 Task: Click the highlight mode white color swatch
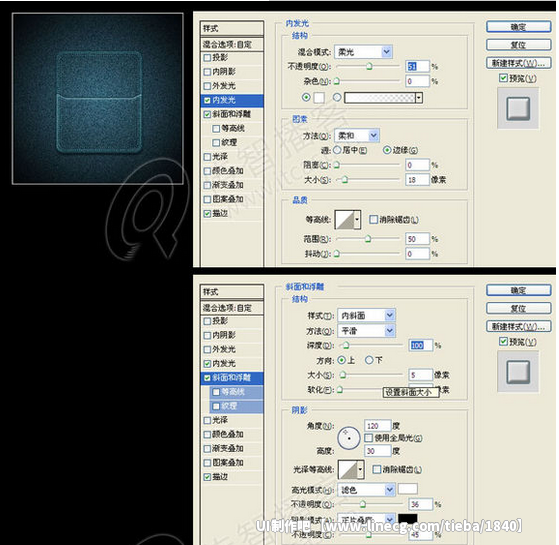(x=407, y=488)
